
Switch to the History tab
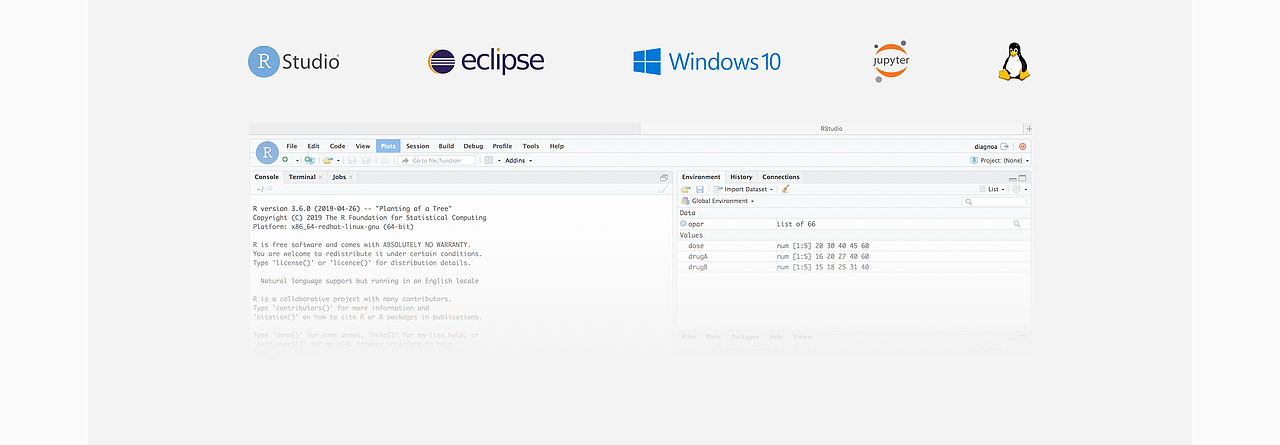[x=741, y=177]
